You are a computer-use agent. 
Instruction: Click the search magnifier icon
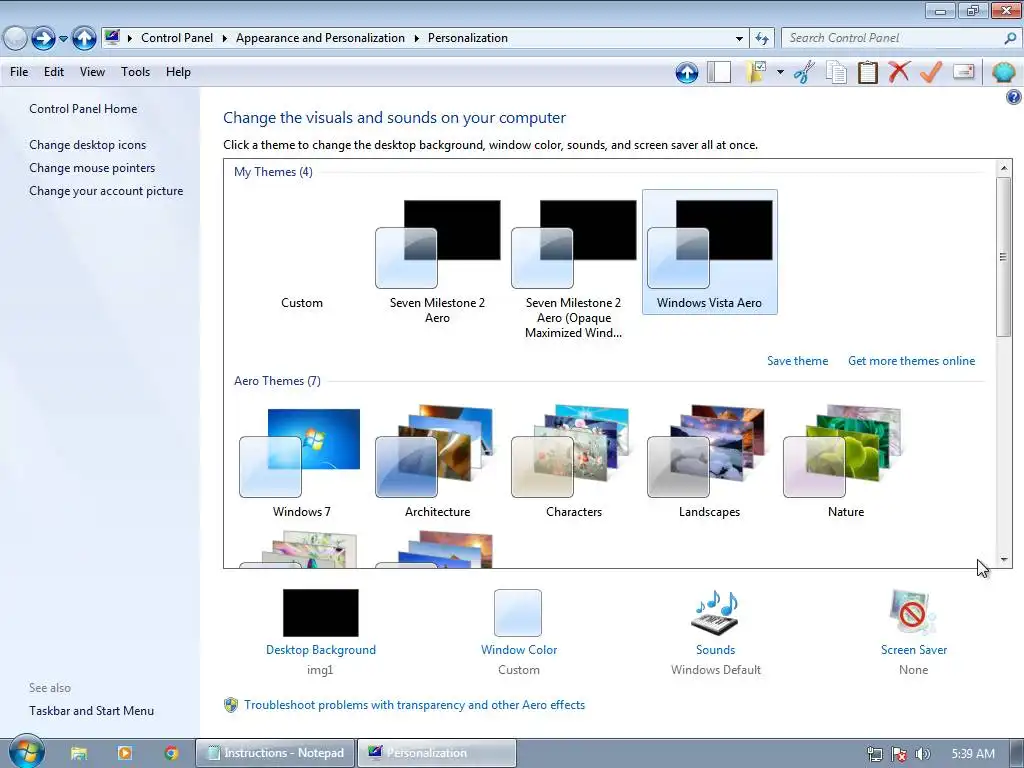1010,38
